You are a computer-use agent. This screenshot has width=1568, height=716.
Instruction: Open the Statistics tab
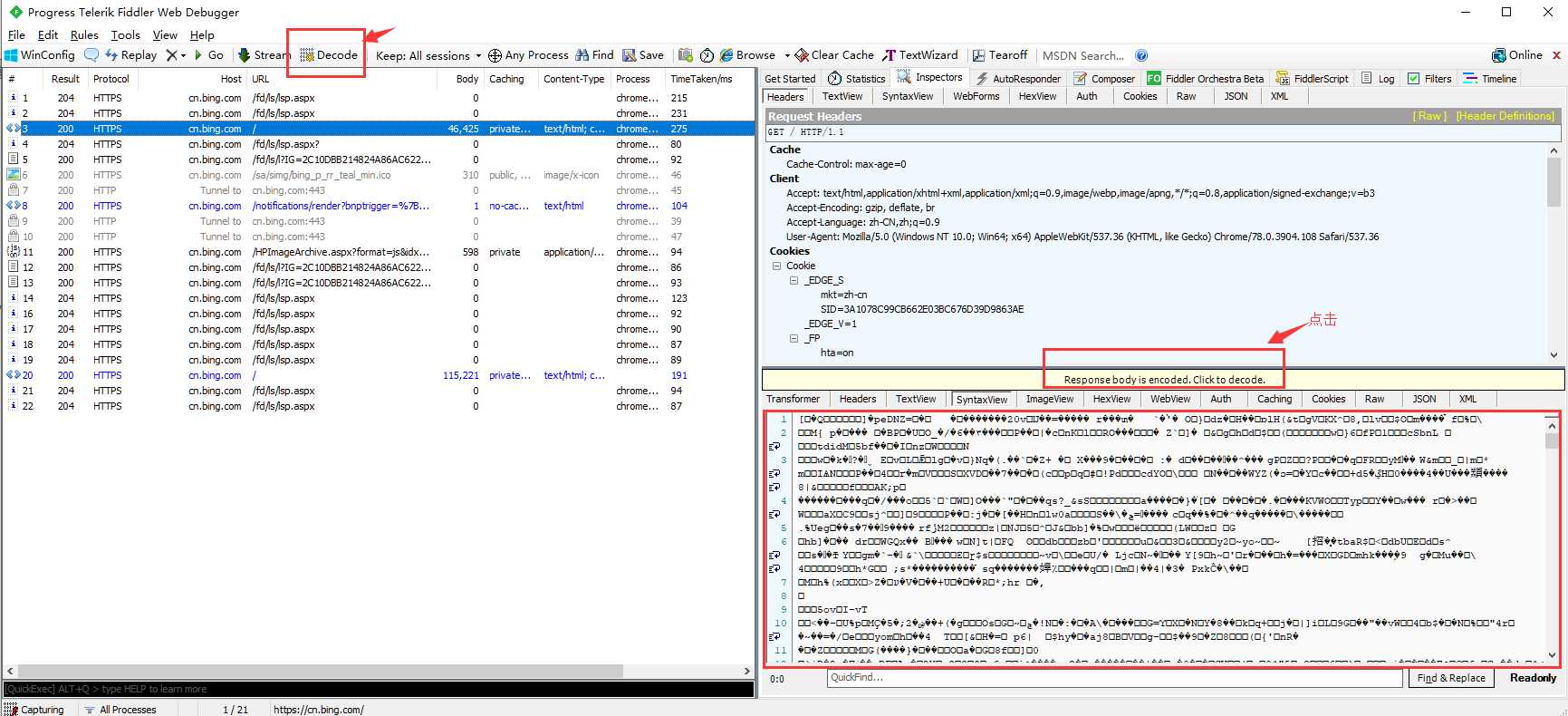coord(857,79)
